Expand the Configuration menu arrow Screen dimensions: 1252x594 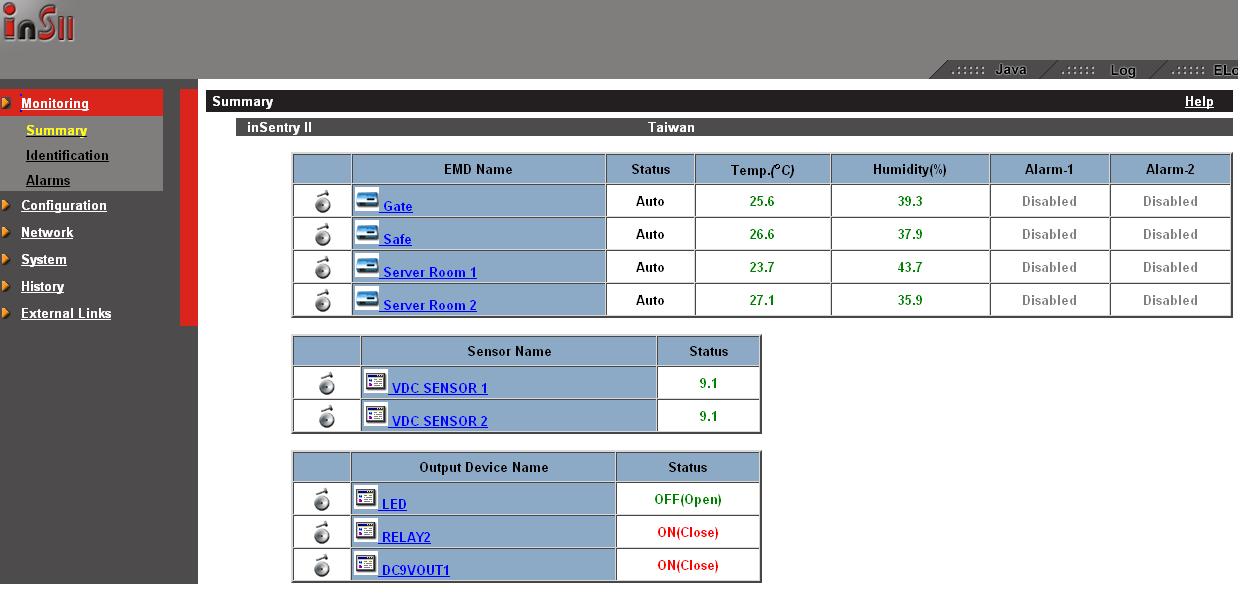[x=7, y=205]
